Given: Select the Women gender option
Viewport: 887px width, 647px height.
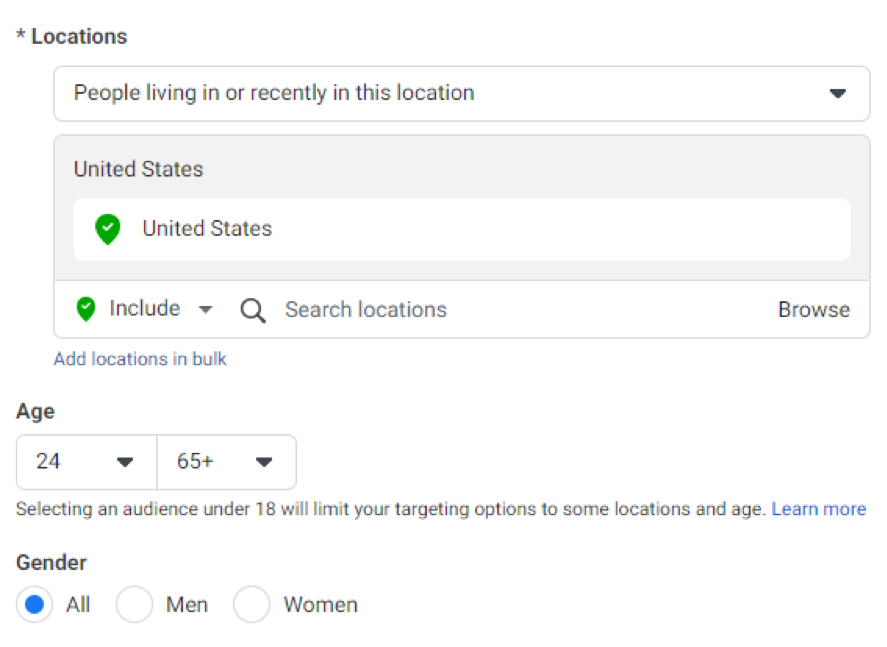Looking at the screenshot, I should (252, 604).
